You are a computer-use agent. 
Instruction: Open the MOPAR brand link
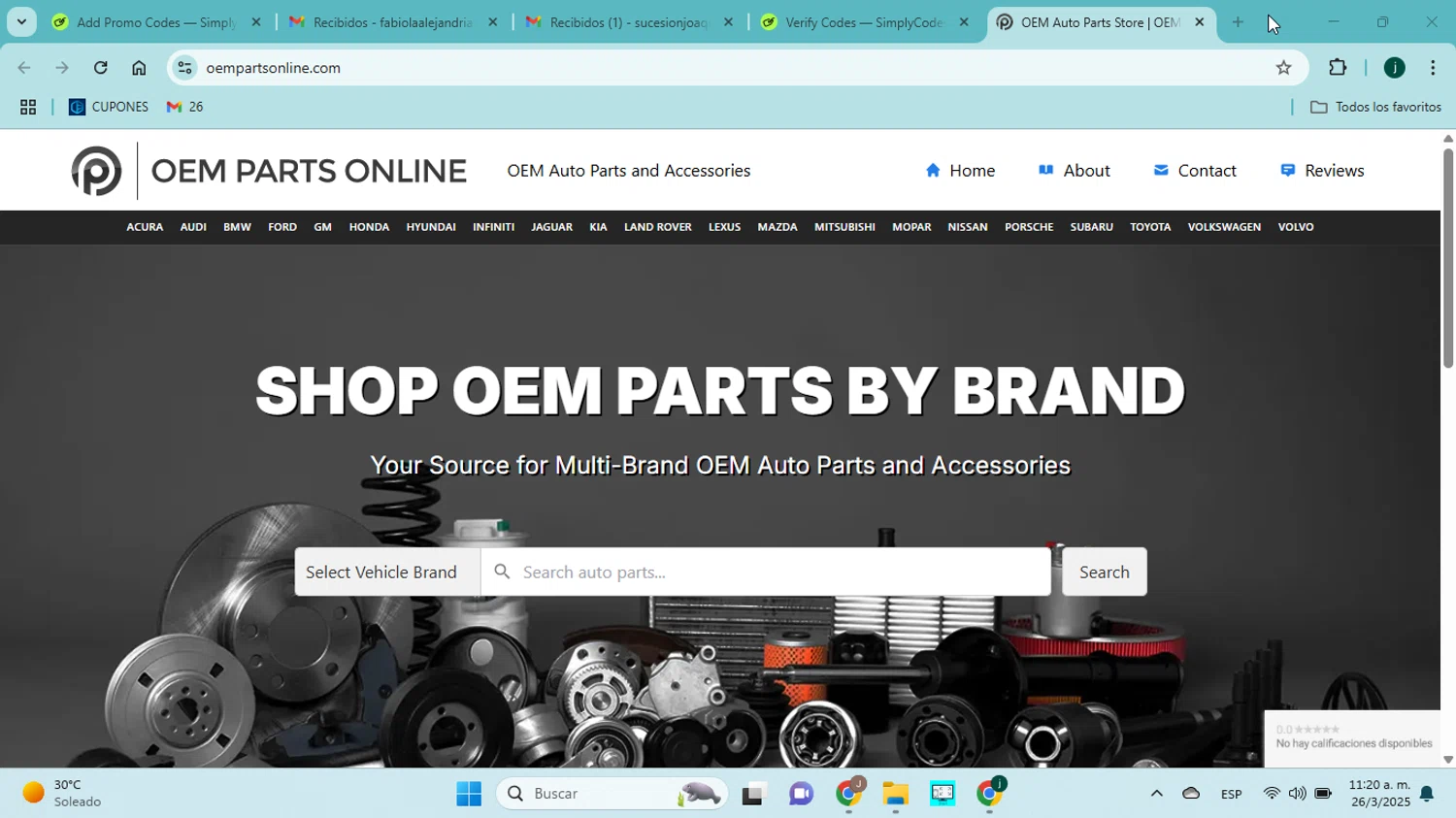(x=911, y=227)
